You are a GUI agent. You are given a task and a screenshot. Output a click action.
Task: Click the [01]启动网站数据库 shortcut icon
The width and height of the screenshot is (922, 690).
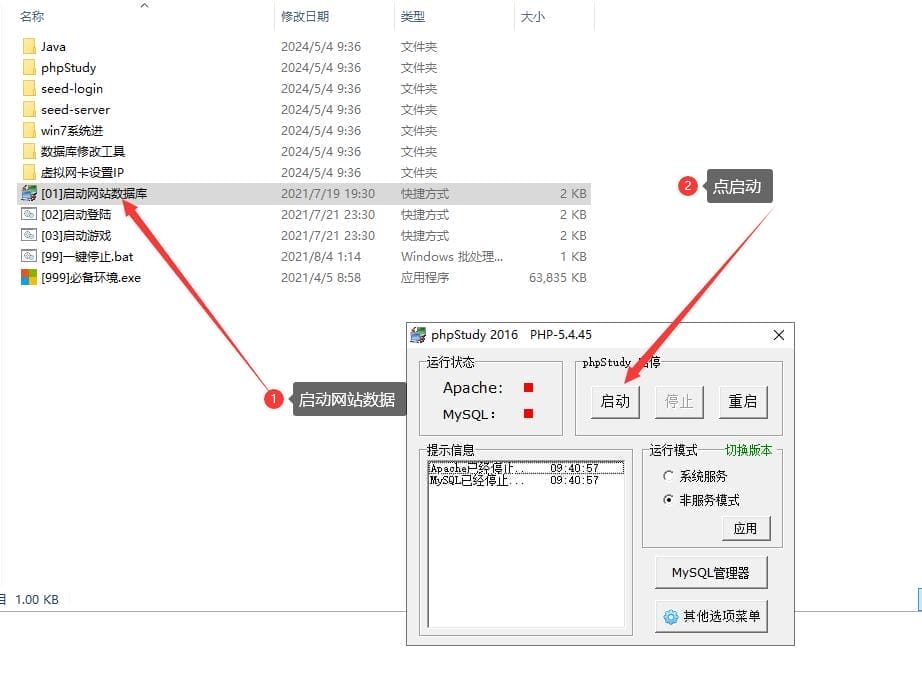pyautogui.click(x=28, y=194)
